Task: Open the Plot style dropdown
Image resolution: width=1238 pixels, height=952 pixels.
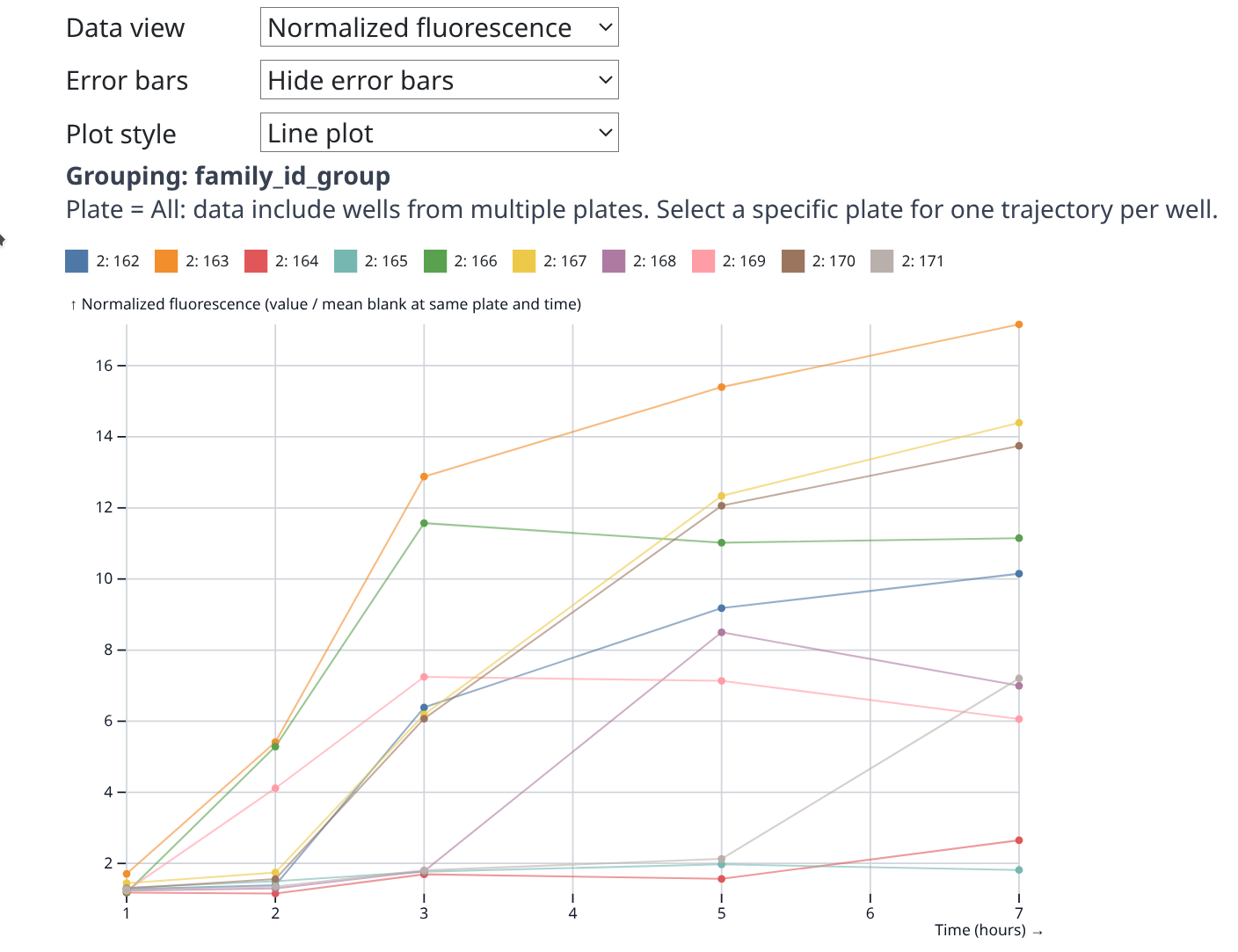Action: [439, 133]
